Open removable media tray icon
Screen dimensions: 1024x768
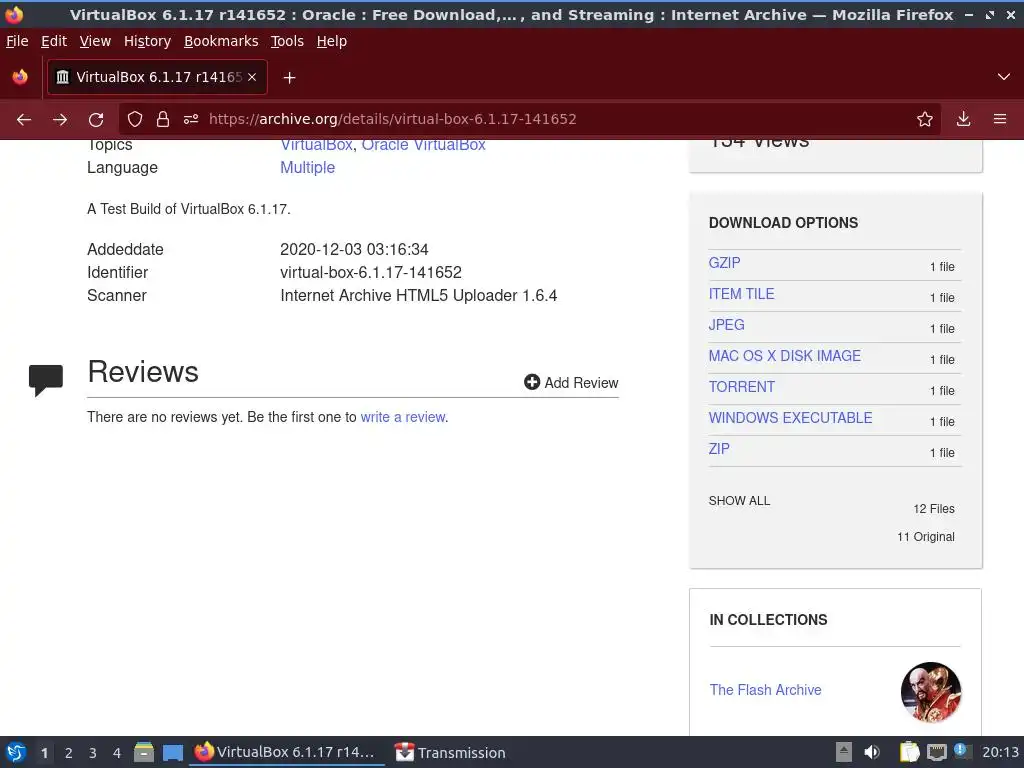(x=844, y=752)
